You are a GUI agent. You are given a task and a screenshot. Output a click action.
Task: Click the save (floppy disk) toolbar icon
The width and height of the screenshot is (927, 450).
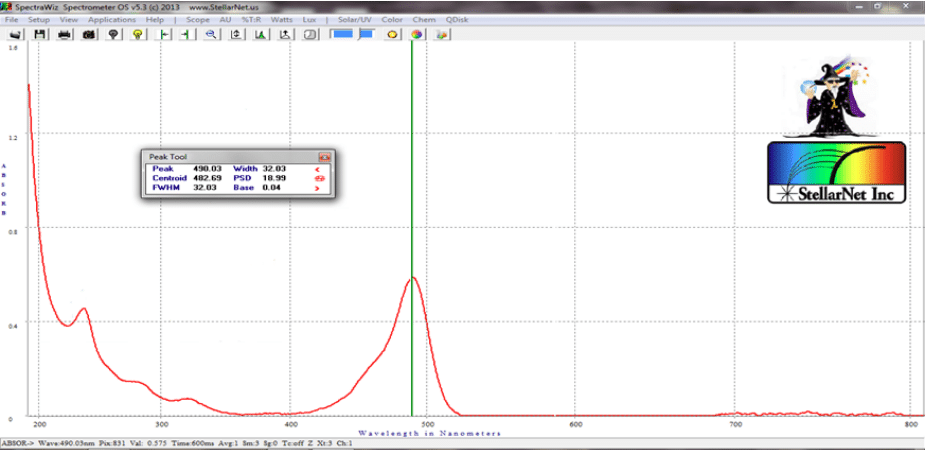tap(40, 34)
